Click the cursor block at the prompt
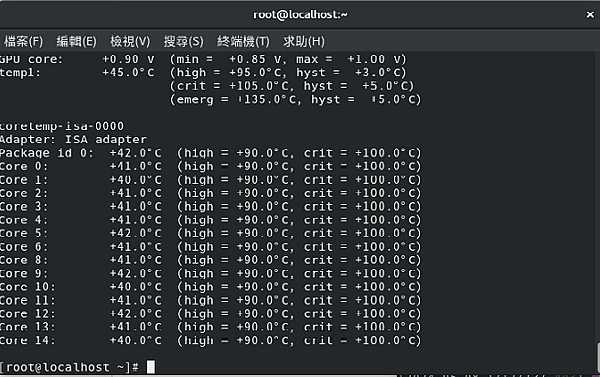The image size is (600, 377). pyautogui.click(x=151, y=367)
